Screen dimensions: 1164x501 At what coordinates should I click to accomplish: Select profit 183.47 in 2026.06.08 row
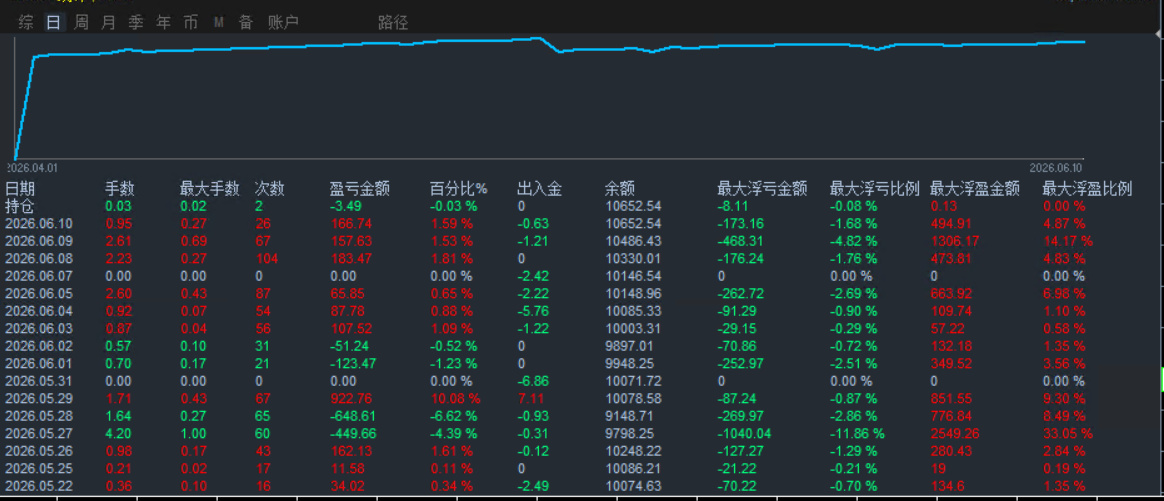pyautogui.click(x=348, y=258)
